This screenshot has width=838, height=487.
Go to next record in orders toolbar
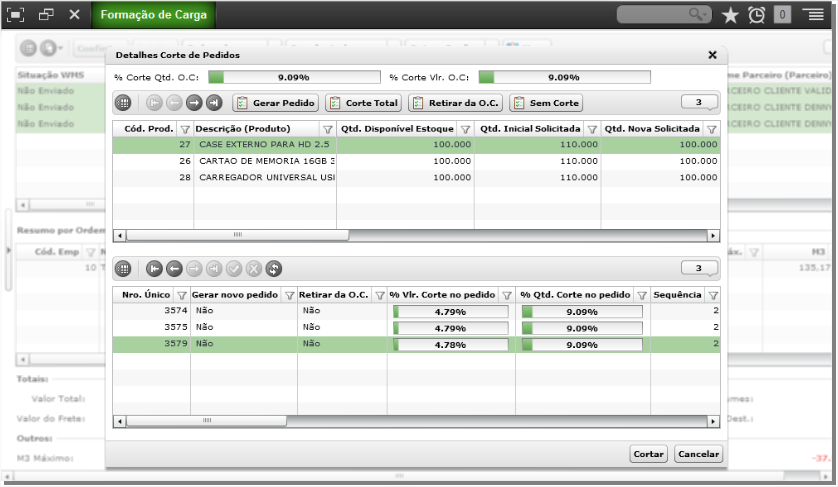pos(194,269)
